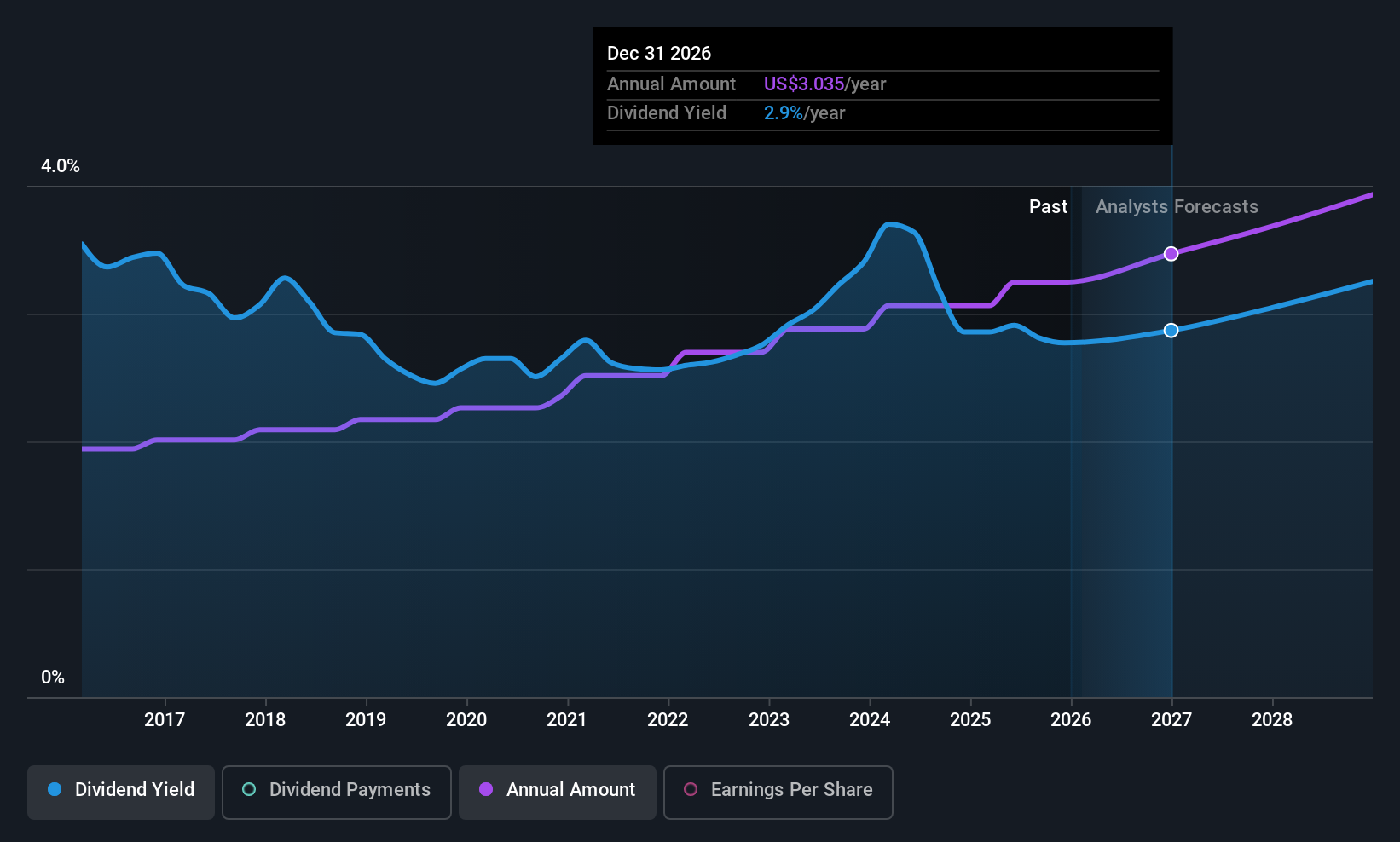Screen dimensions: 1400x842
Task: Toggle the Dividend Payments series
Action: tap(337, 793)
